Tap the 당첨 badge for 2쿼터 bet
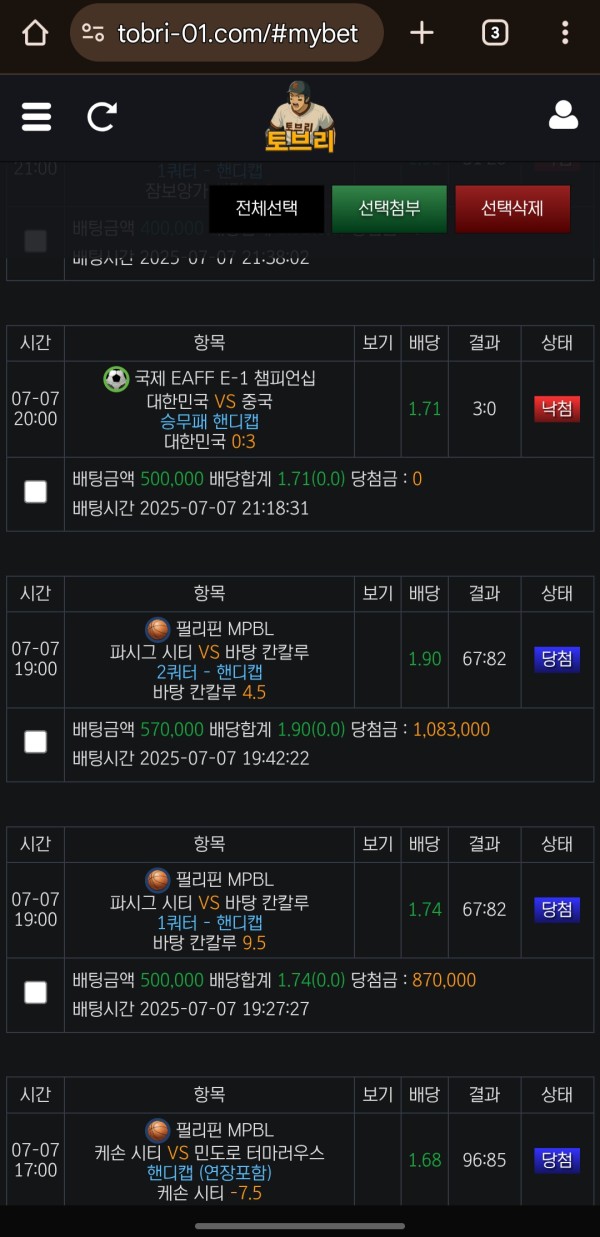The image size is (600, 1237). coord(557,659)
